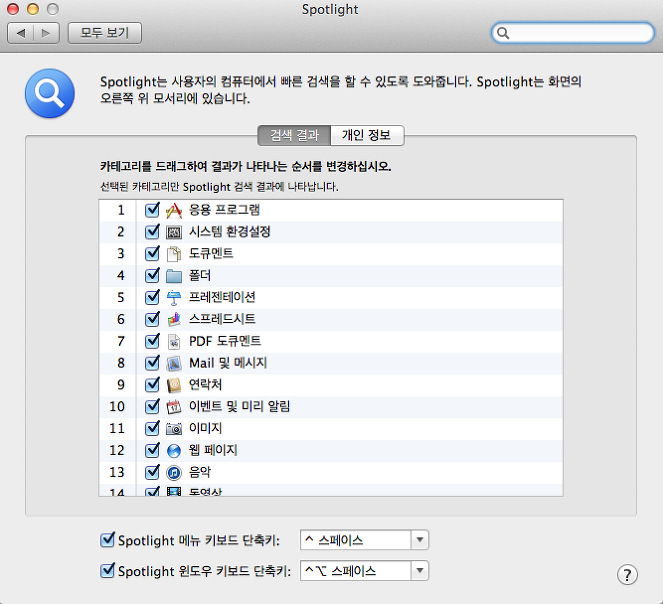The height and width of the screenshot is (604, 663).
Task: Click the Spotlight window title text
Action: pos(330,9)
